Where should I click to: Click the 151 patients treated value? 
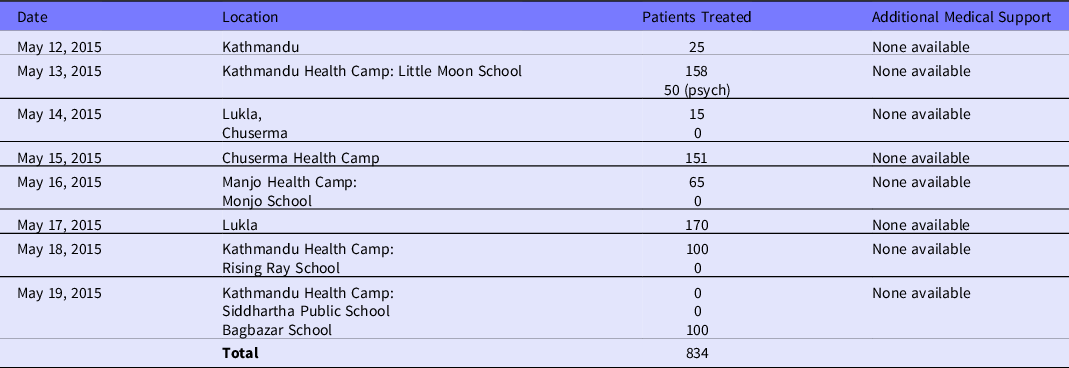697,158
